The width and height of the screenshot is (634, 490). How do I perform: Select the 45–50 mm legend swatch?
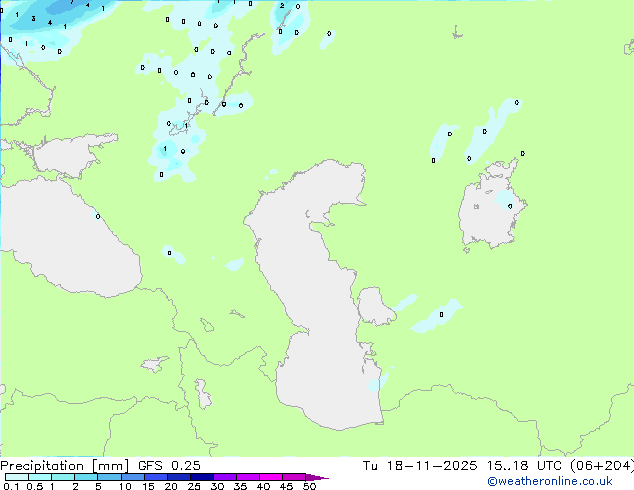(294, 477)
